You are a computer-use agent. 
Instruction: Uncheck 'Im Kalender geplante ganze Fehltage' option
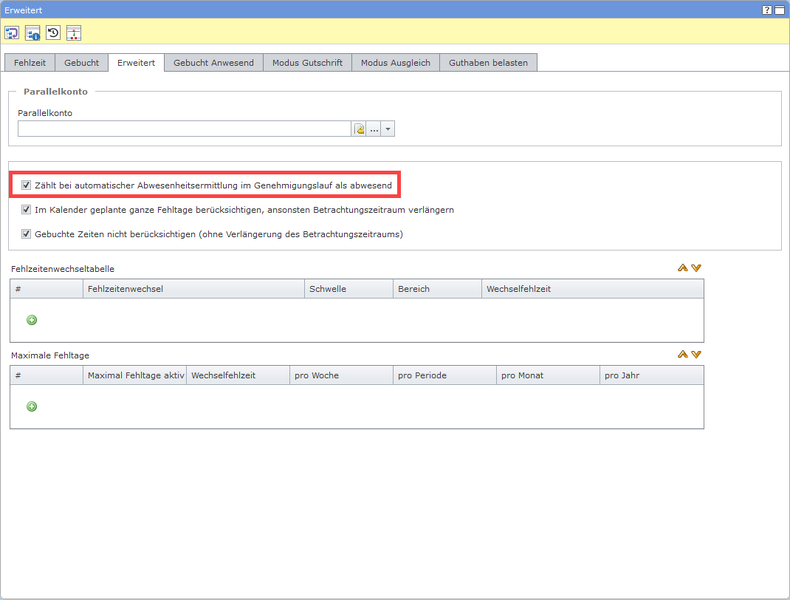pyautogui.click(x=26, y=210)
